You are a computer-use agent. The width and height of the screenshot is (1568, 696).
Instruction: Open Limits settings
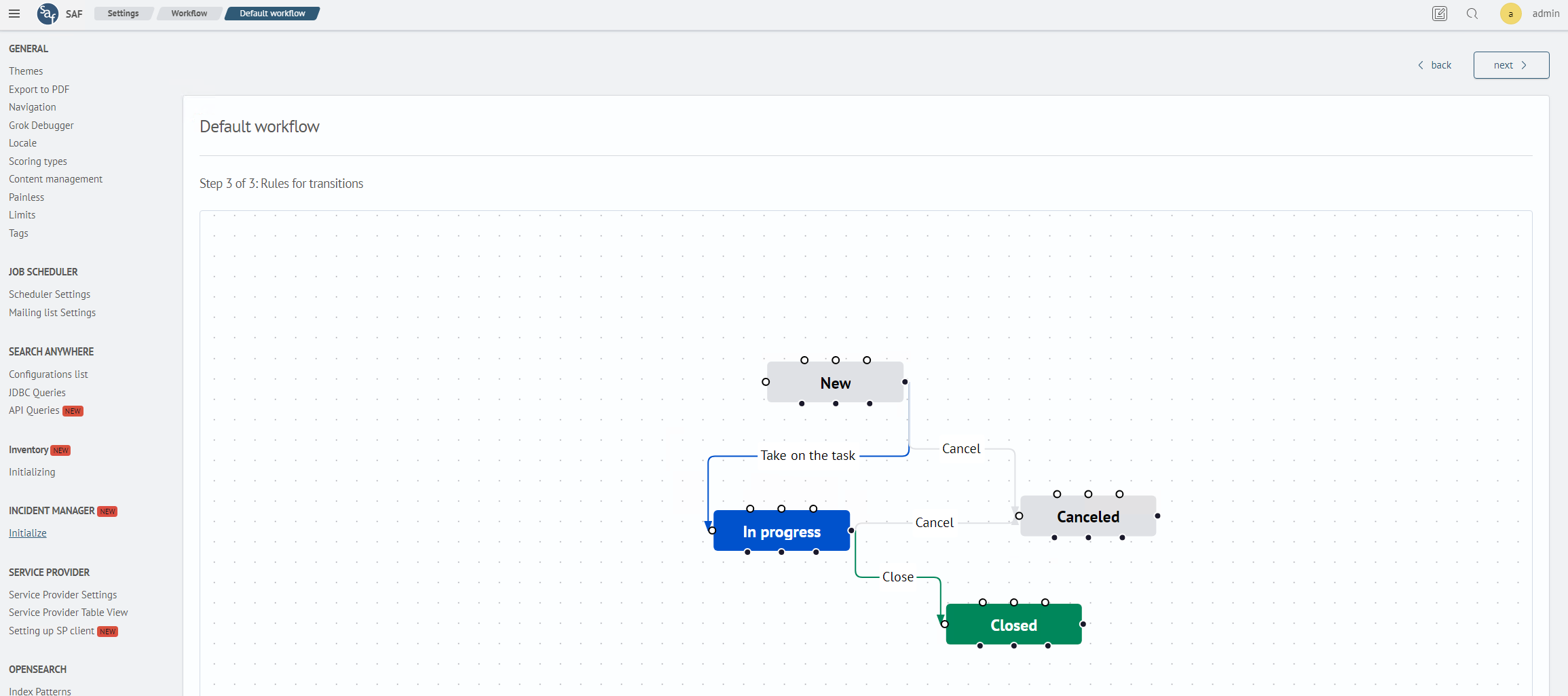coord(22,215)
